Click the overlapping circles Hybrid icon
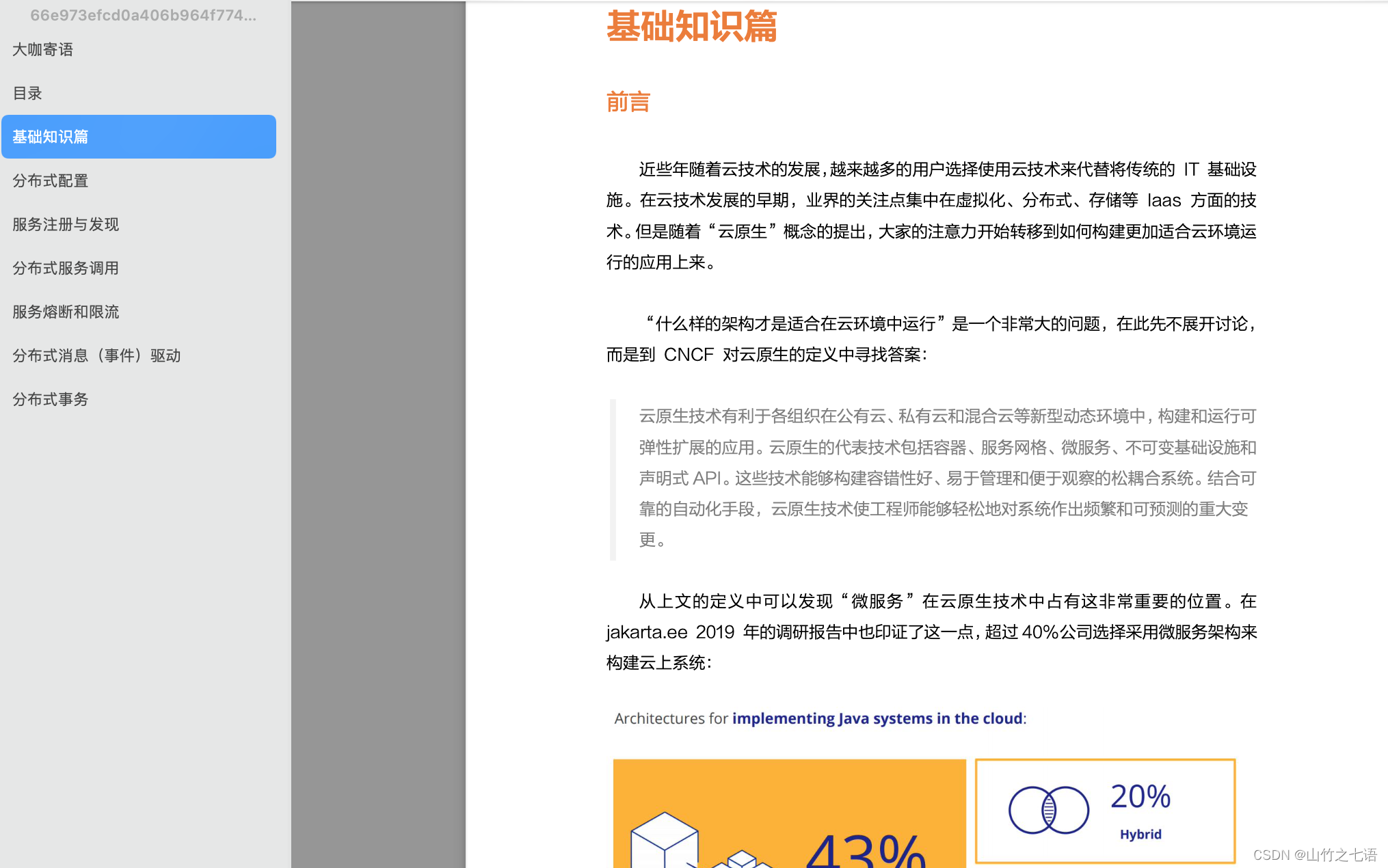Image resolution: width=1388 pixels, height=868 pixels. (1048, 810)
